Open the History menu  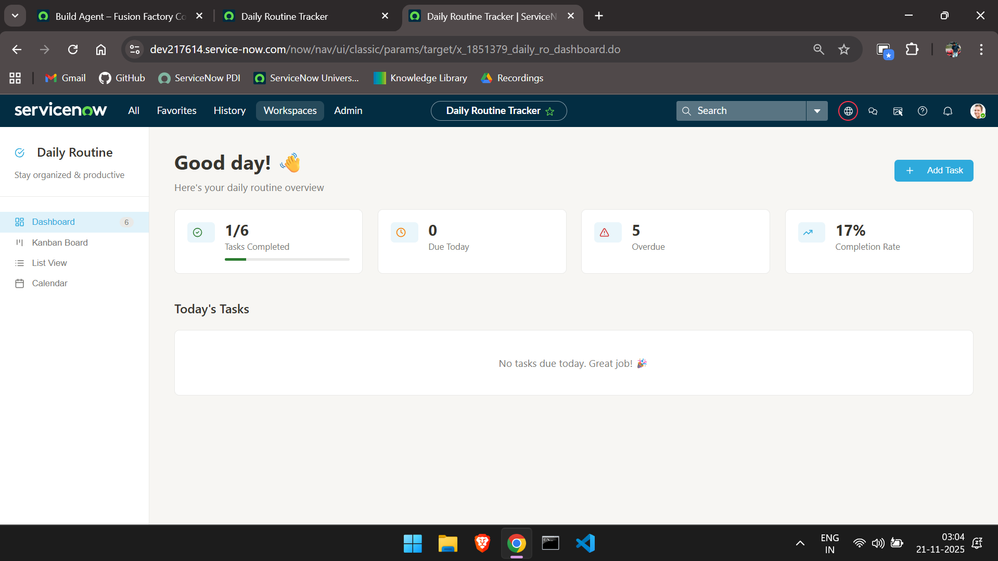click(x=229, y=111)
